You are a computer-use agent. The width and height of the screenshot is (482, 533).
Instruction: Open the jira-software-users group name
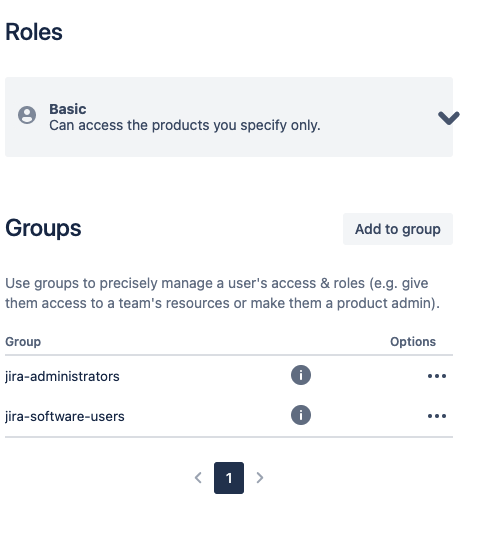(x=65, y=416)
